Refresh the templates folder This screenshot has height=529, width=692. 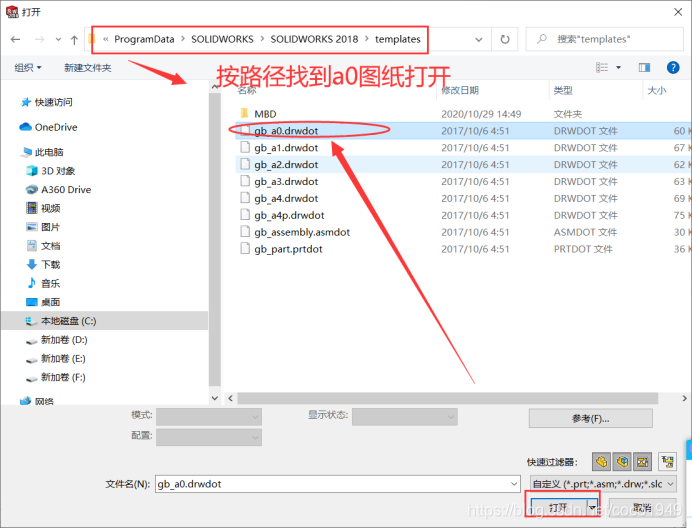coord(505,40)
